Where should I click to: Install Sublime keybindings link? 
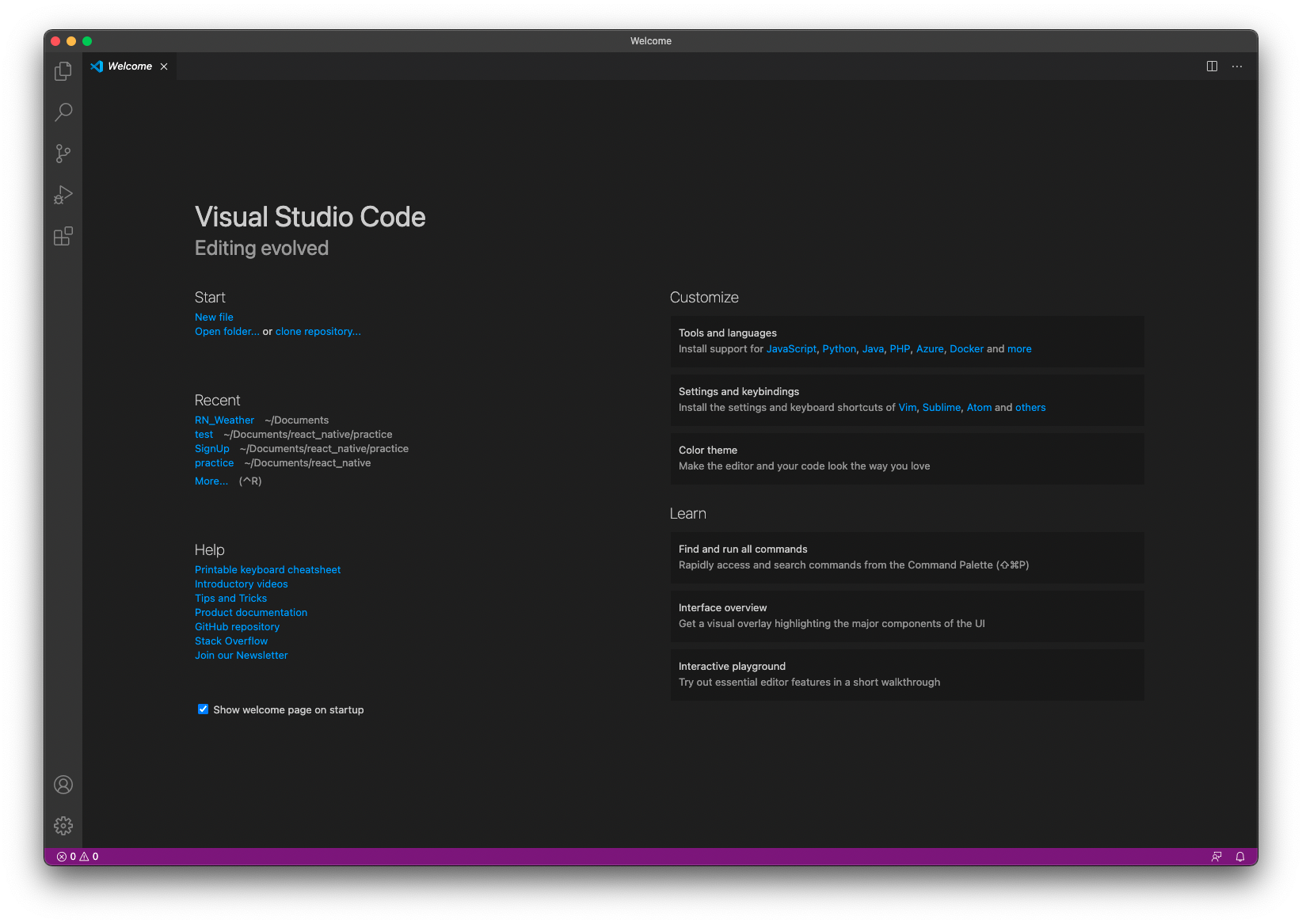coord(942,408)
